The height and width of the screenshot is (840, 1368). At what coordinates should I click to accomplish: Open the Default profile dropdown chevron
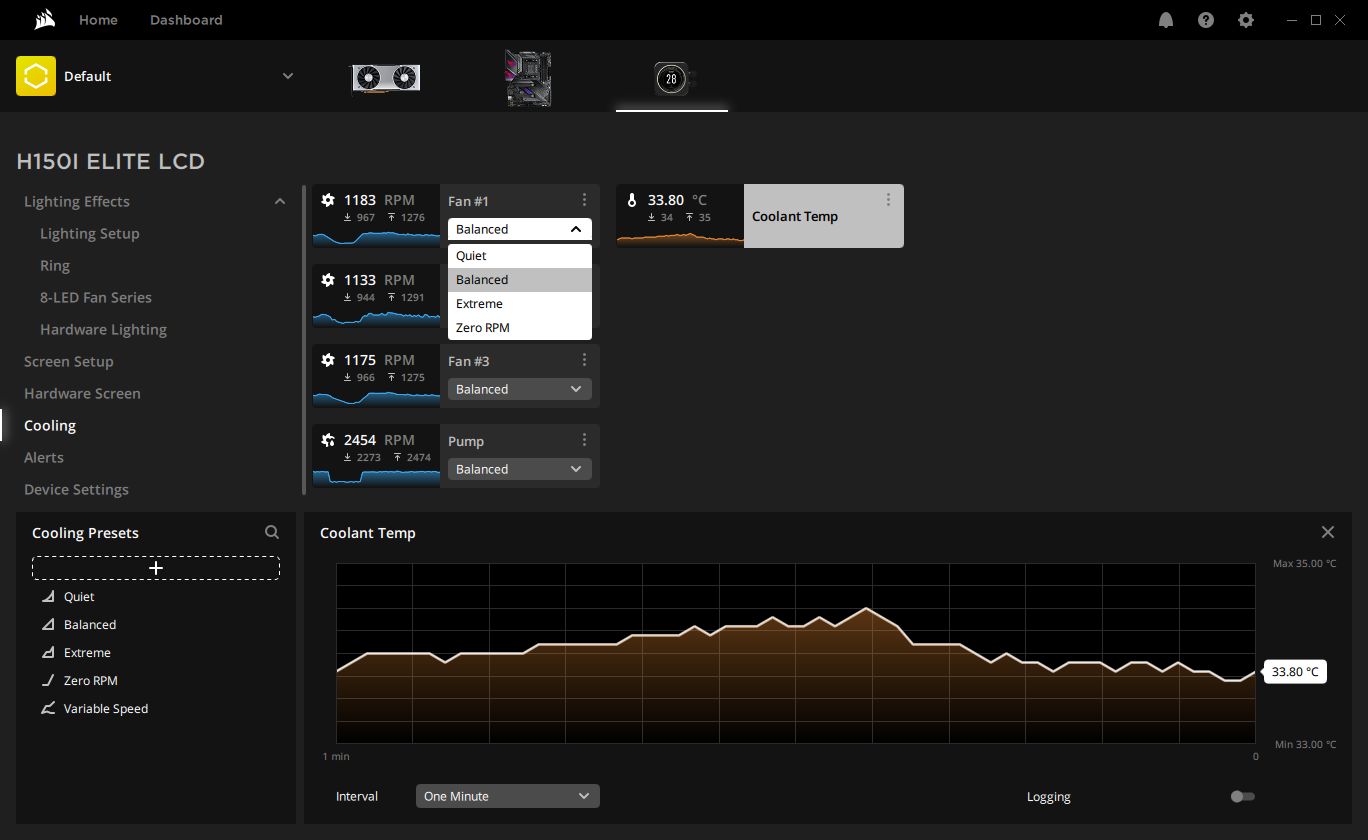[288, 76]
